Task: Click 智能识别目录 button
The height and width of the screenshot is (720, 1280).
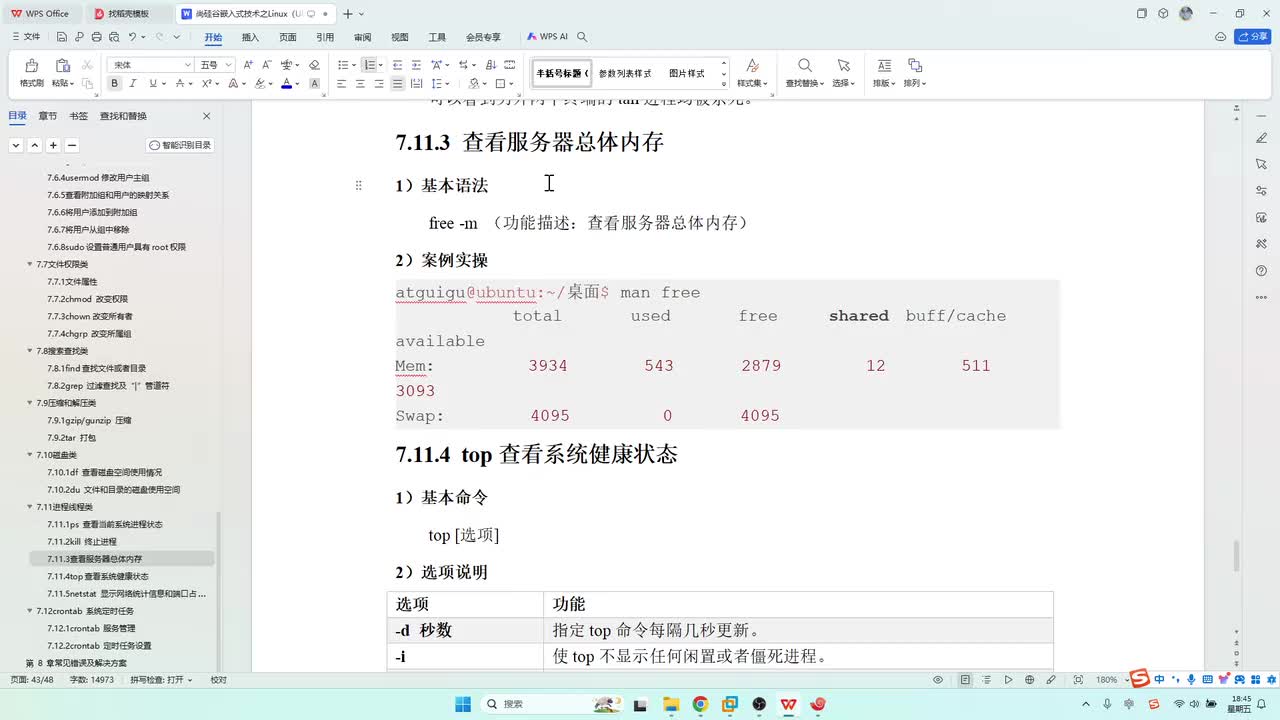Action: (181, 145)
